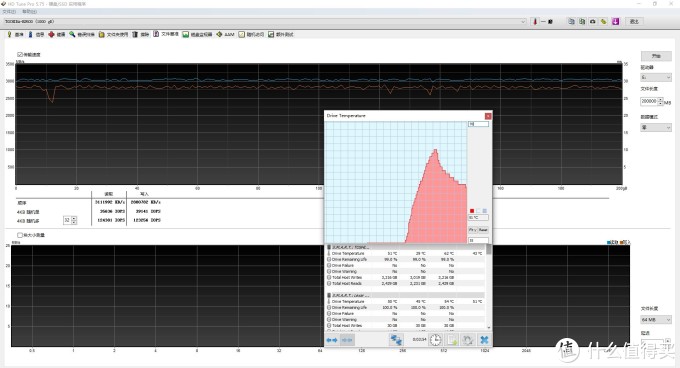Click the thermometer temperature icon in toolbar
The image size is (680, 368).
pyautogui.click(x=535, y=21)
